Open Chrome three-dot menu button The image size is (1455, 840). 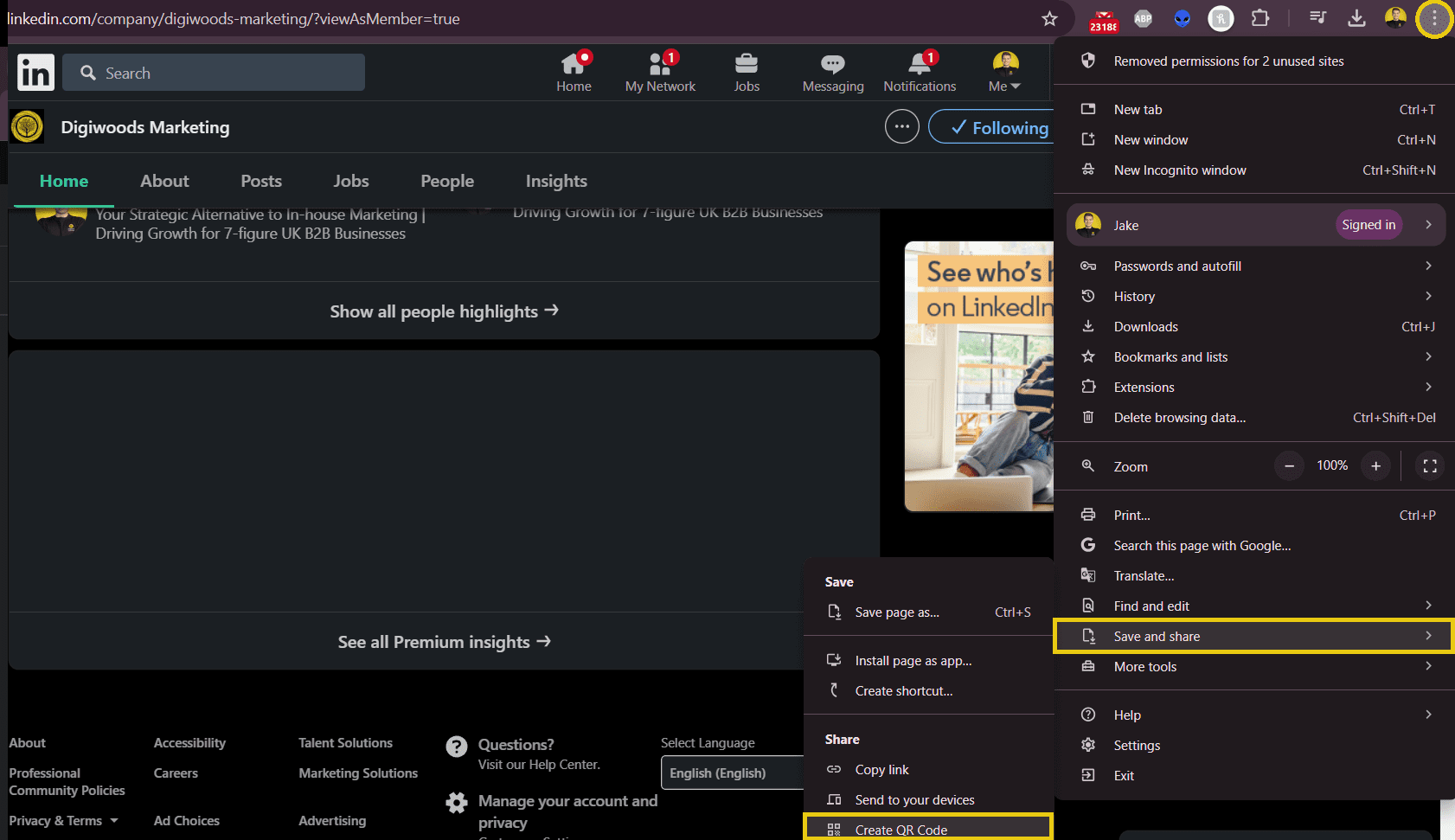pos(1434,18)
